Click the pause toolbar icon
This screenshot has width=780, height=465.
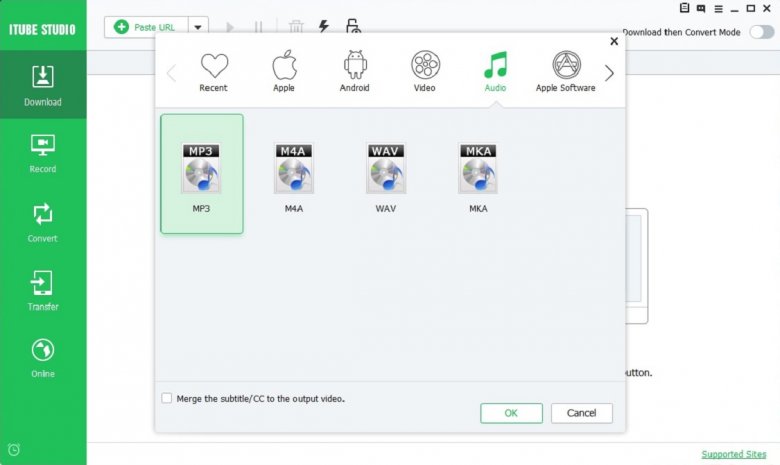coord(258,27)
